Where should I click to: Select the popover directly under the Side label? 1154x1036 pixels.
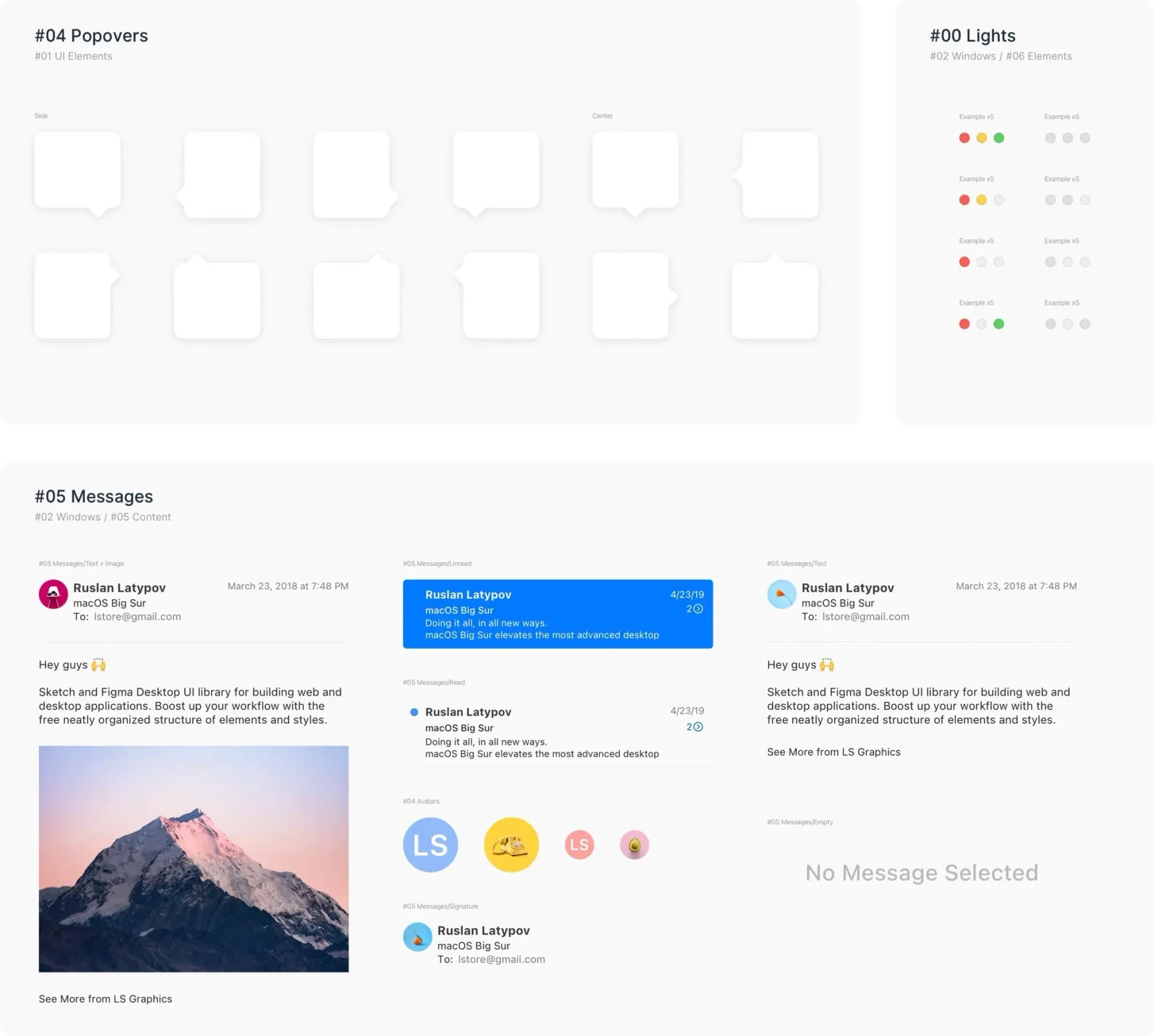pyautogui.click(x=77, y=170)
